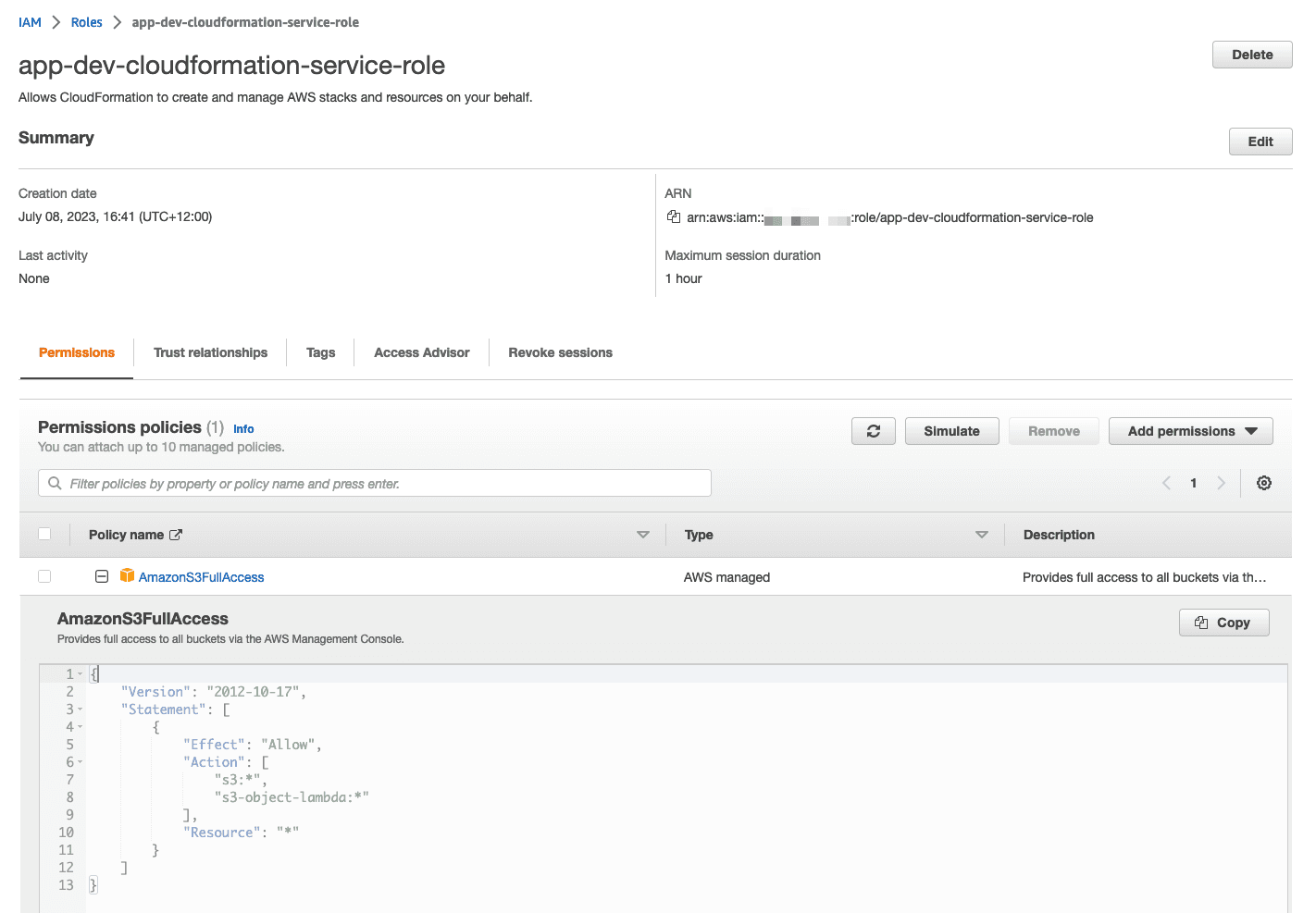Click the Description column header
The width and height of the screenshot is (1316, 913).
click(x=1059, y=535)
